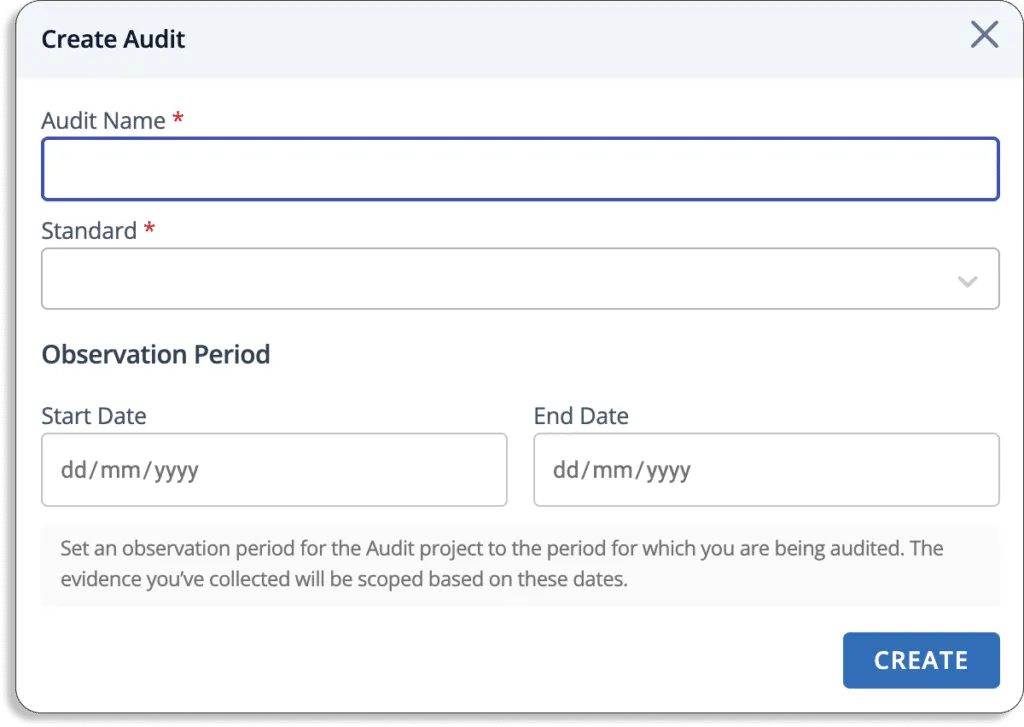
Task: Click the Standard field label
Action: pos(89,231)
